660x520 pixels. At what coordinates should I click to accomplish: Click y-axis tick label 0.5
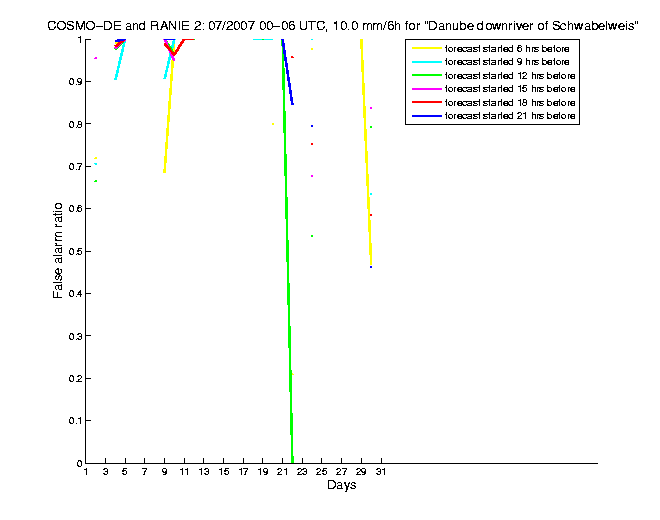[75, 251]
